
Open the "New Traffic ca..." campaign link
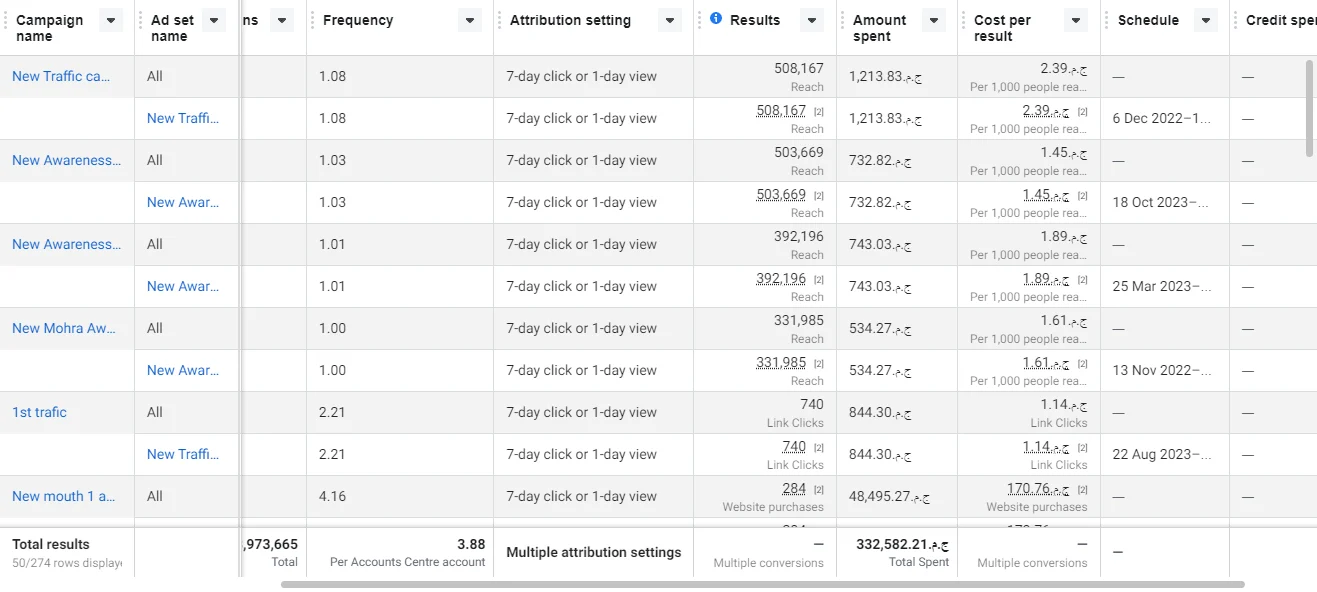[x=61, y=76]
